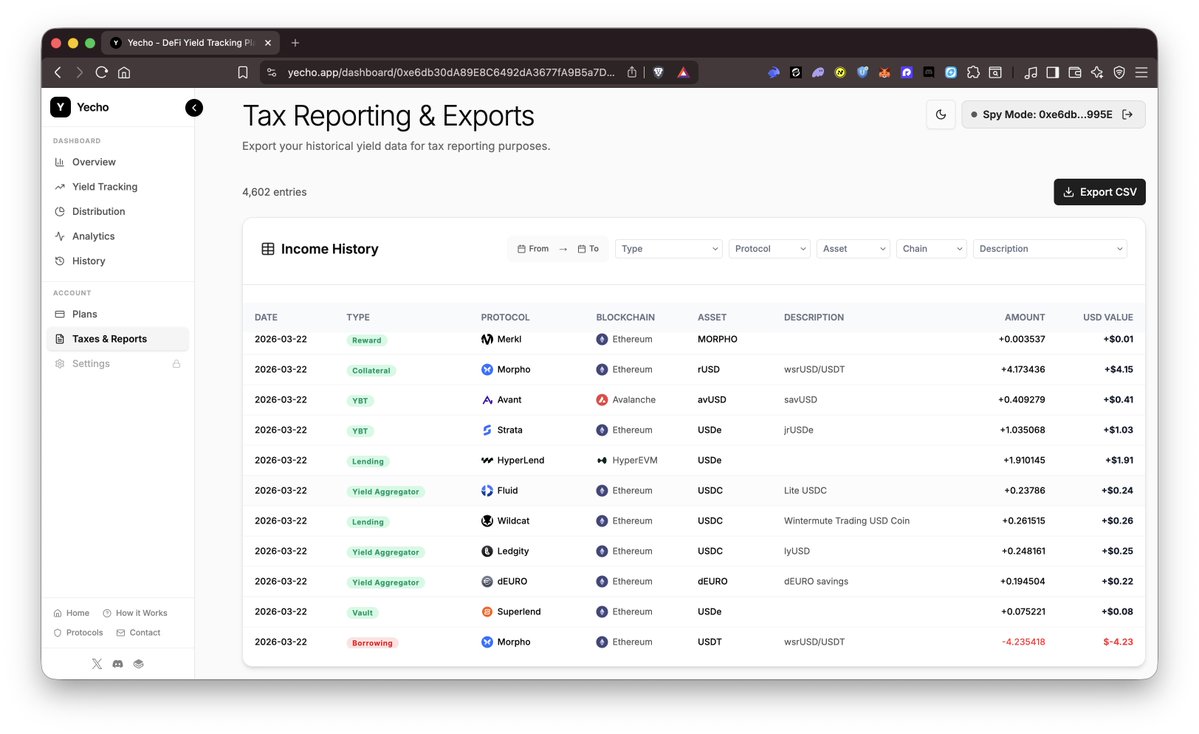Click the HyperLend protocol icon
The height and width of the screenshot is (734, 1199).
(487, 460)
